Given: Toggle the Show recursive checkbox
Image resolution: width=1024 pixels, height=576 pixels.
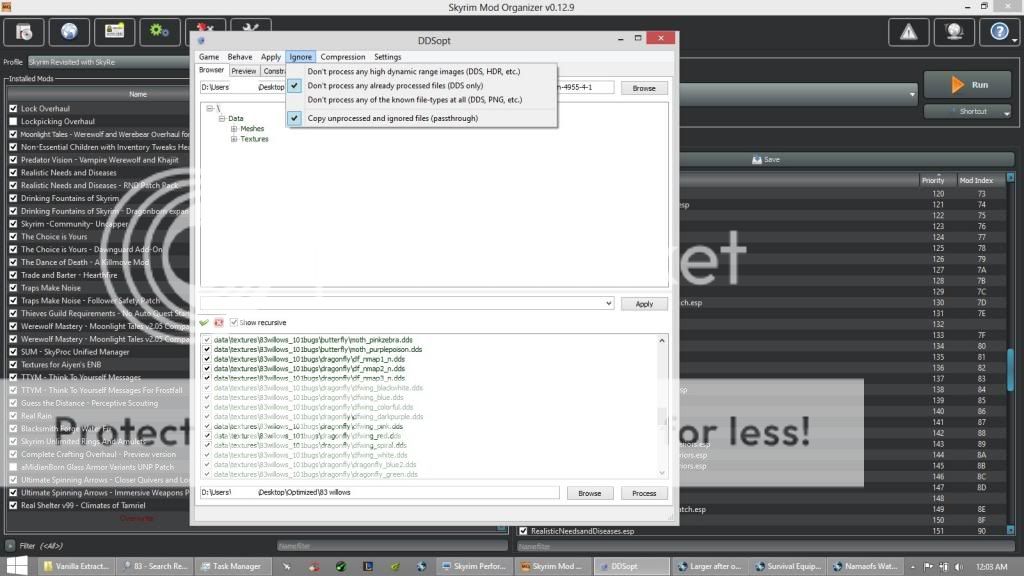Looking at the screenshot, I should [234, 323].
